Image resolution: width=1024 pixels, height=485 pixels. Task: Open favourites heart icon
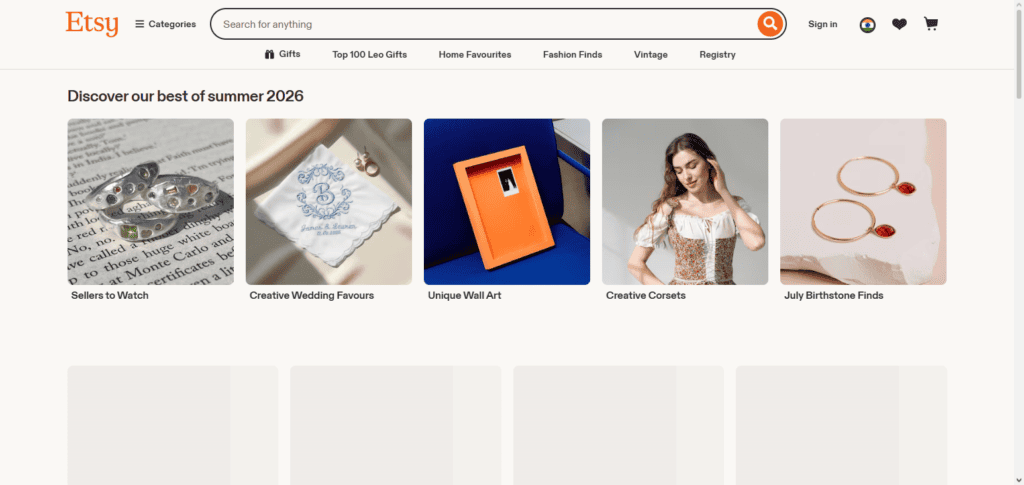[x=899, y=24]
